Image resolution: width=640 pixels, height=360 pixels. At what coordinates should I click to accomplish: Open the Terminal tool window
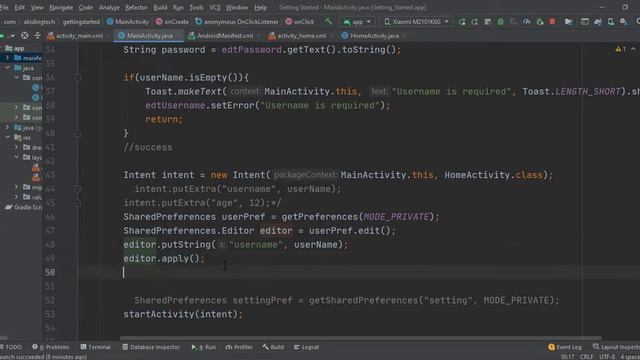[96, 347]
